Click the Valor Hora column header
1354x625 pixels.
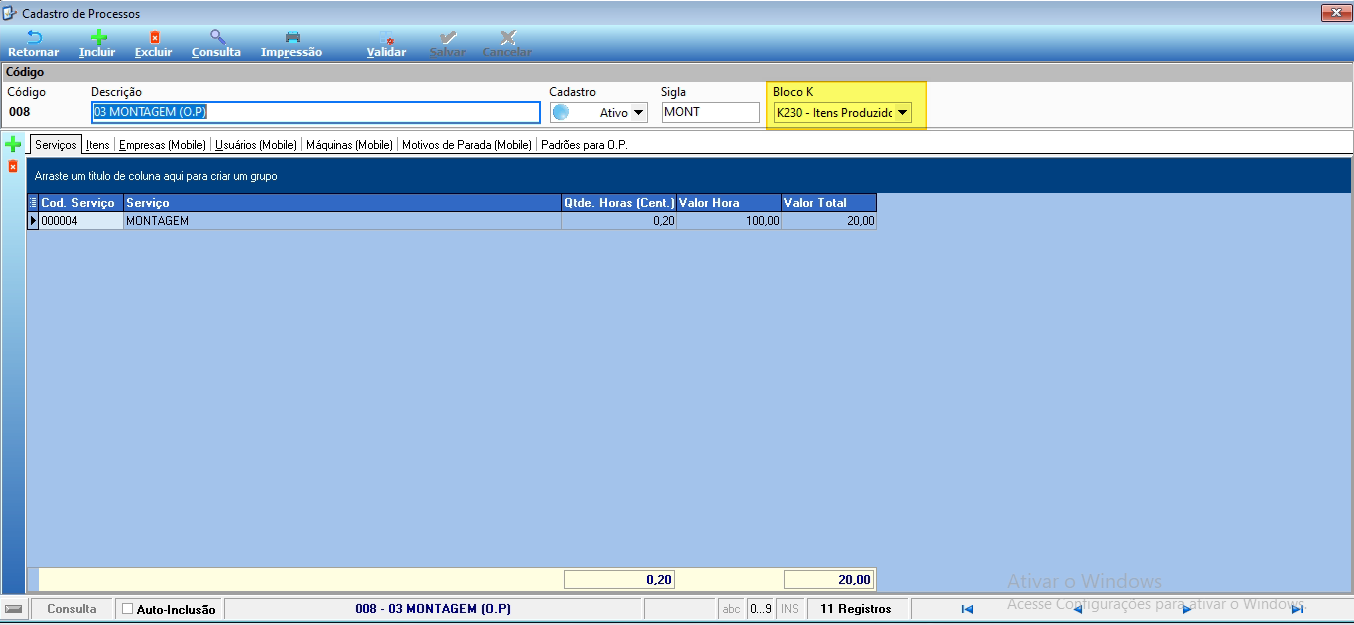coord(729,202)
